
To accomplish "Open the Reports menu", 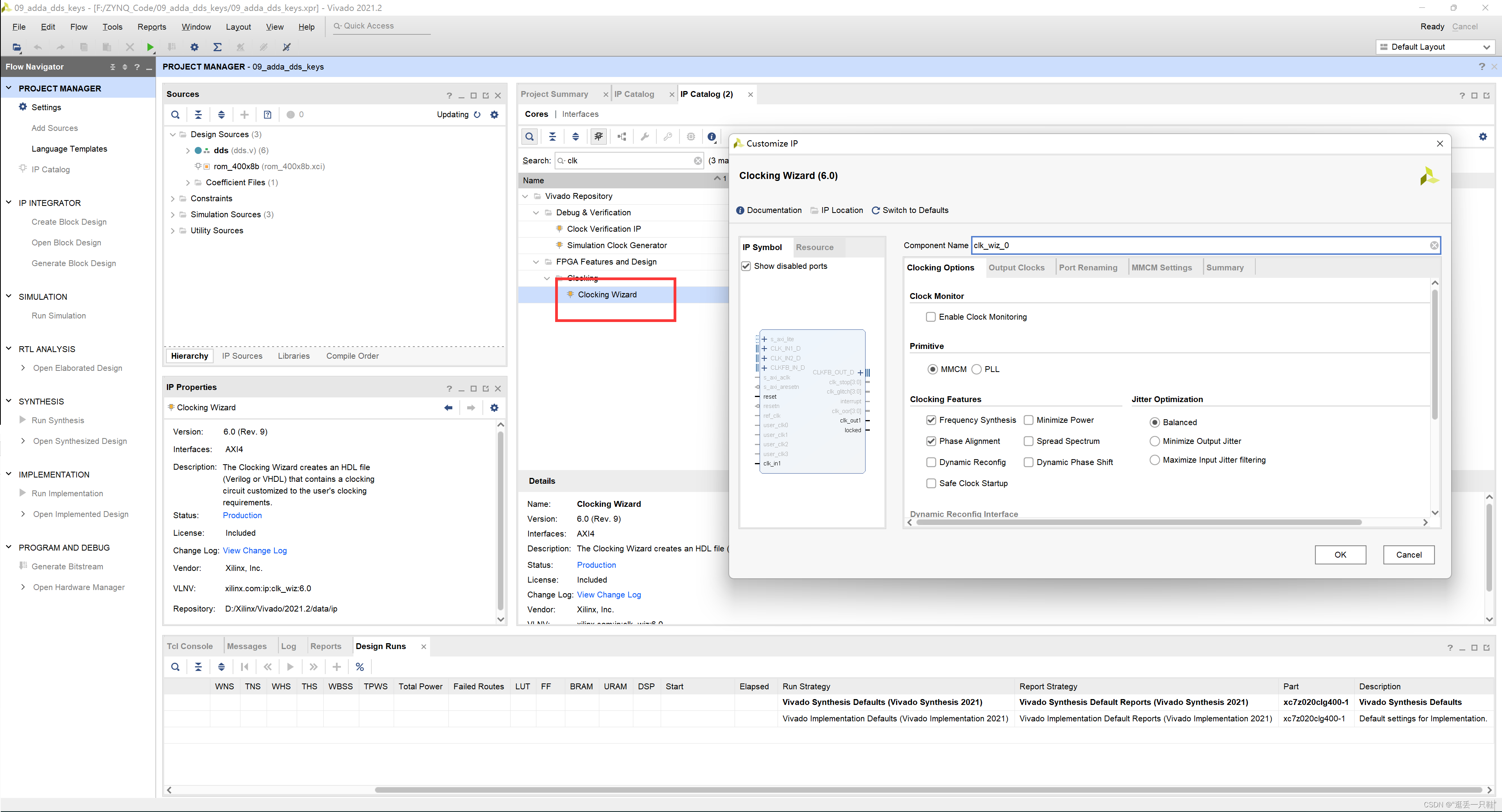I will [152, 27].
